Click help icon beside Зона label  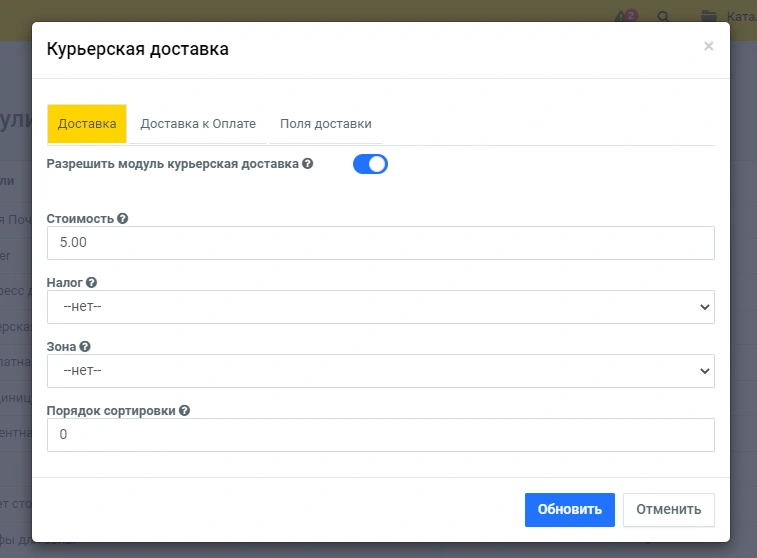click(85, 347)
